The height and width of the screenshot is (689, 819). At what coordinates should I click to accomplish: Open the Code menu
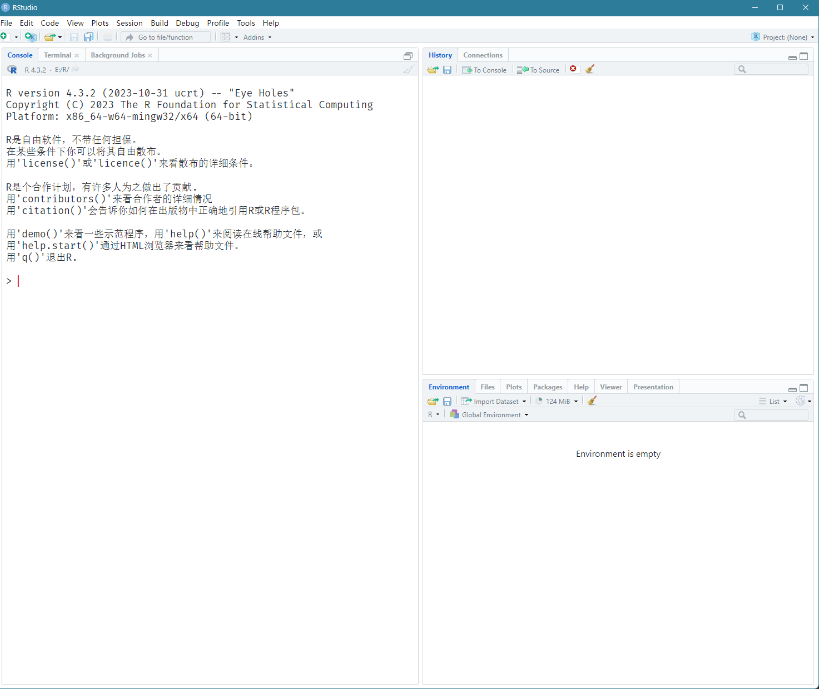(50, 23)
